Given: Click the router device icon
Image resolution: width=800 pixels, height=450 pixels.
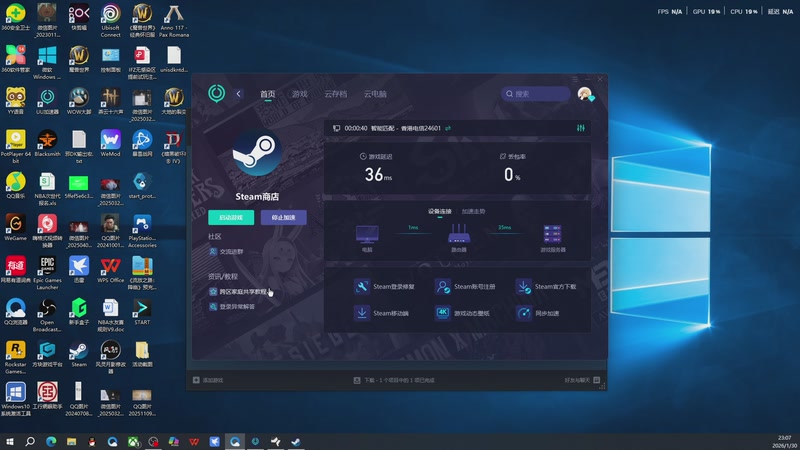Looking at the screenshot, I should [459, 234].
